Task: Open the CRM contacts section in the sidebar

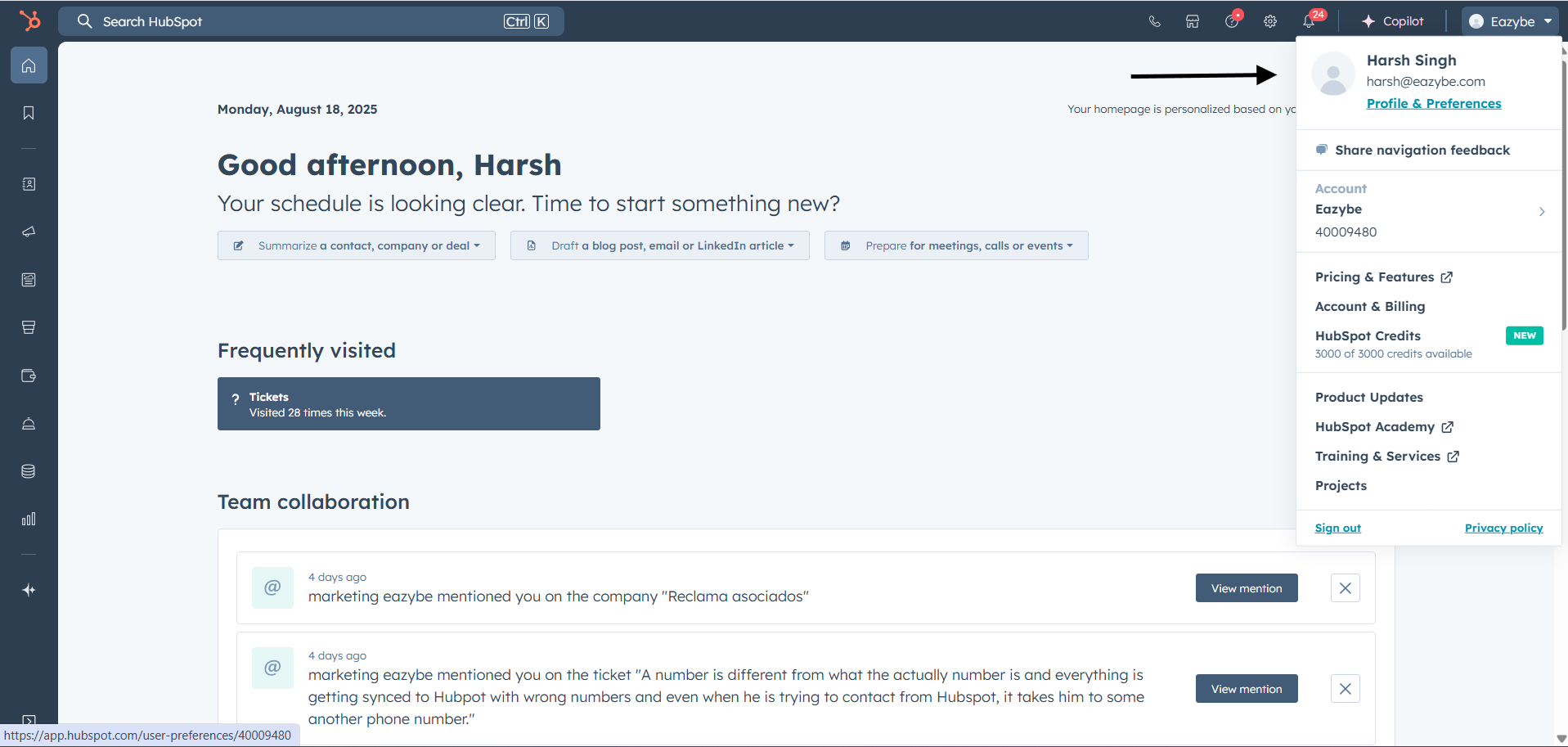Action: 29,184
